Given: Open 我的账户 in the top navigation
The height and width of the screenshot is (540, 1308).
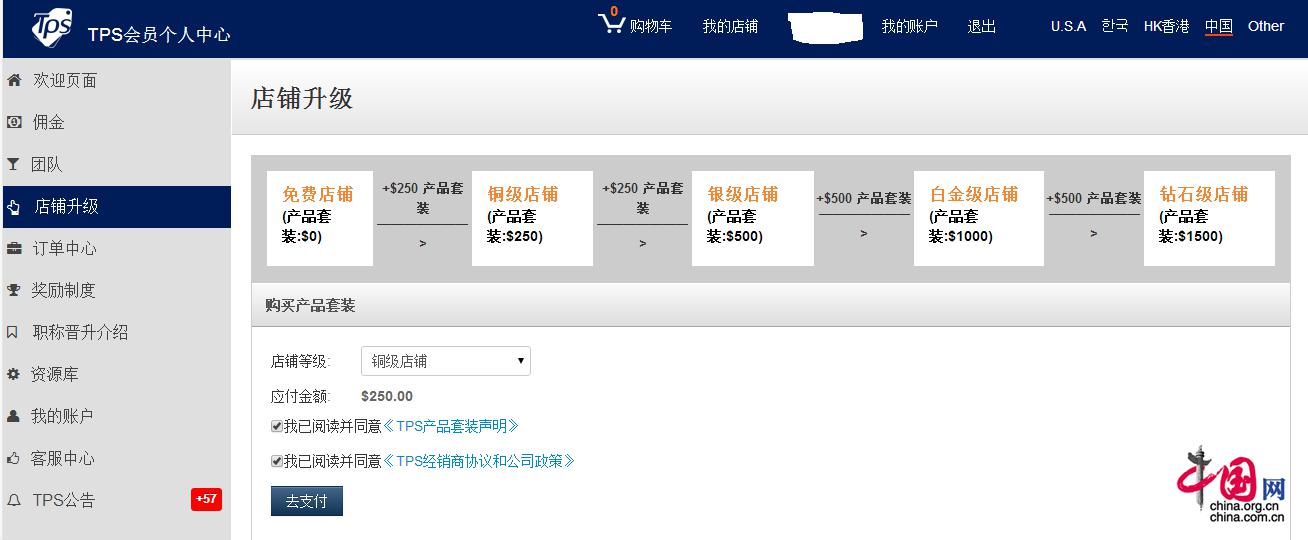Looking at the screenshot, I should point(909,27).
